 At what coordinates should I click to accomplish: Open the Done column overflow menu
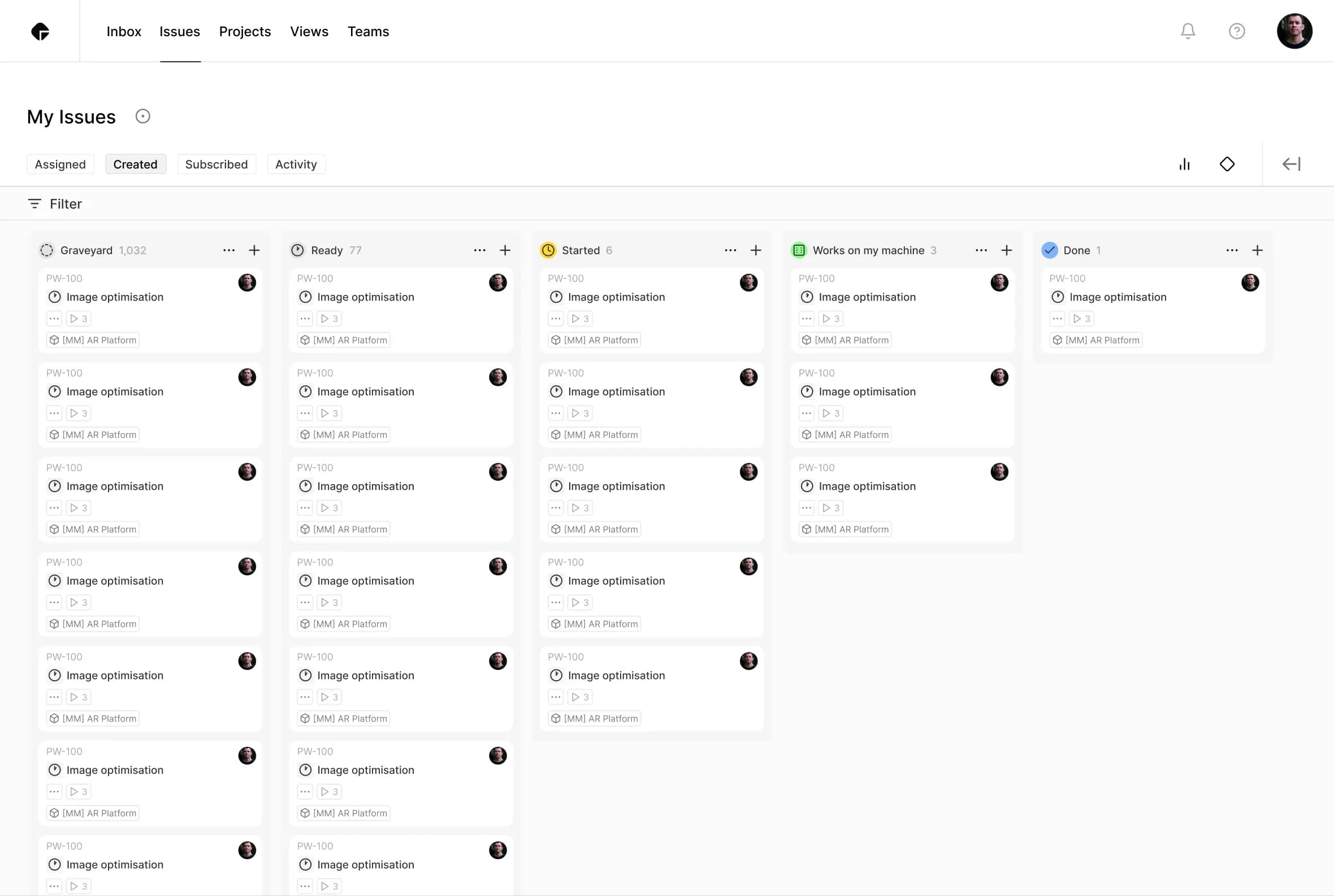coord(1232,250)
